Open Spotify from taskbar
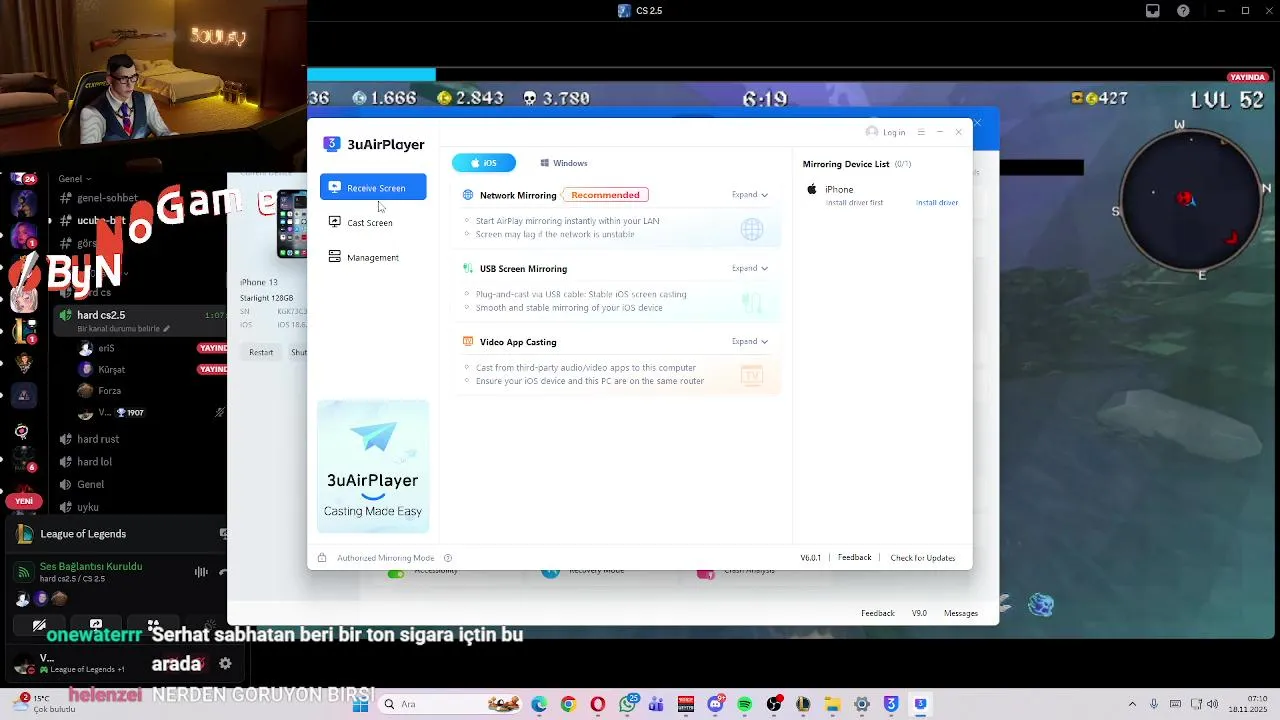This screenshot has height=720, width=1280. pyautogui.click(x=745, y=704)
